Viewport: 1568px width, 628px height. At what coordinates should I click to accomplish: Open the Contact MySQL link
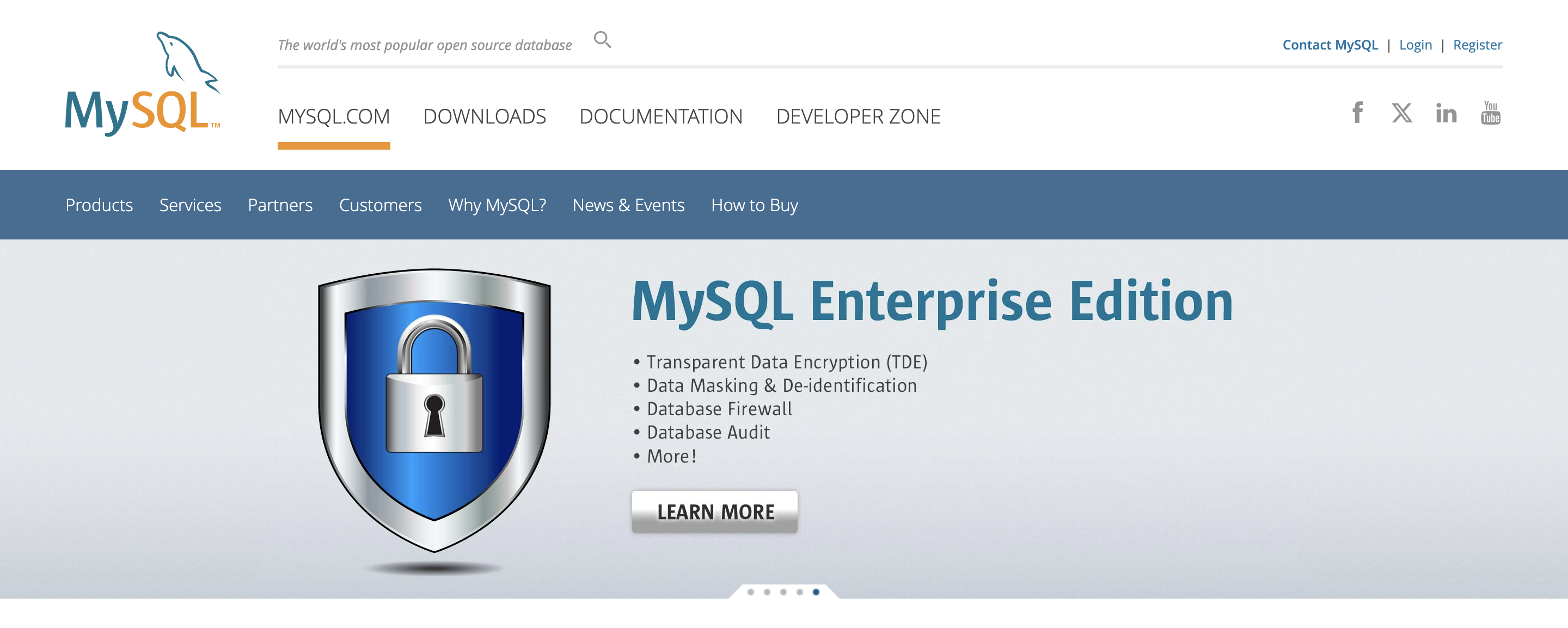[x=1330, y=45]
